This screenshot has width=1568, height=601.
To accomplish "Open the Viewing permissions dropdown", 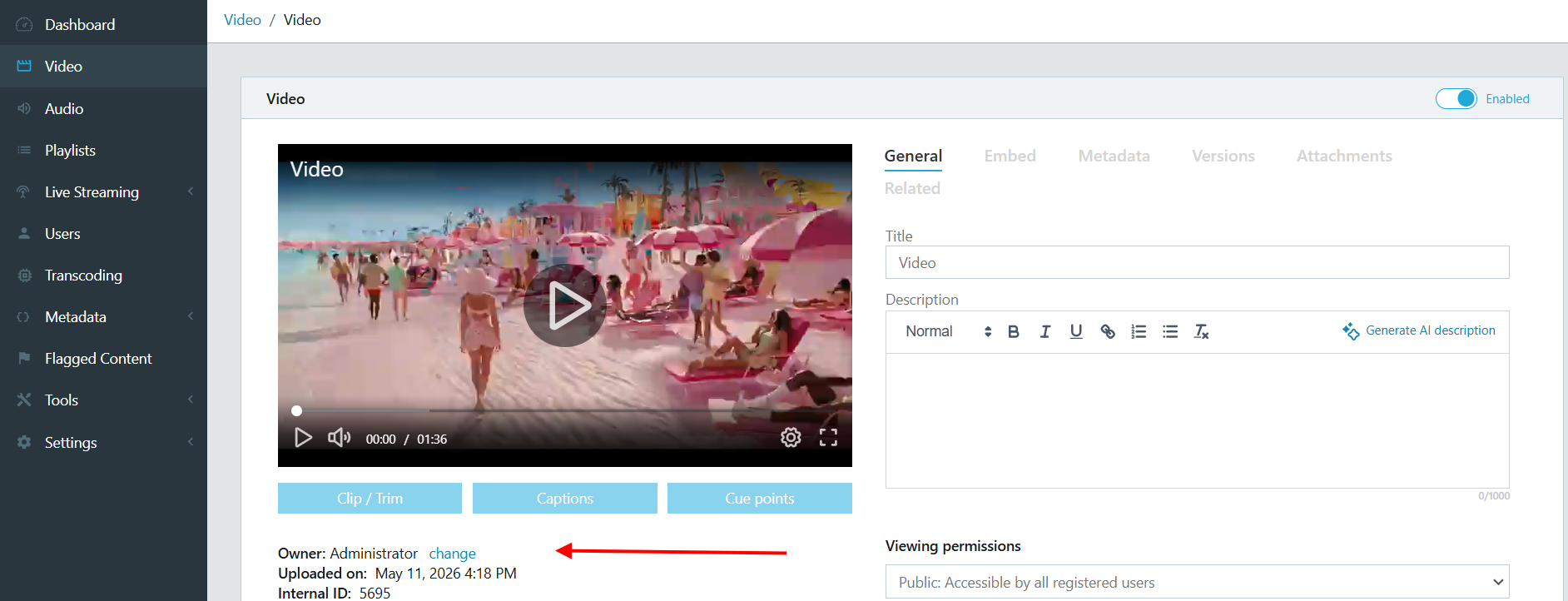I will [1197, 582].
